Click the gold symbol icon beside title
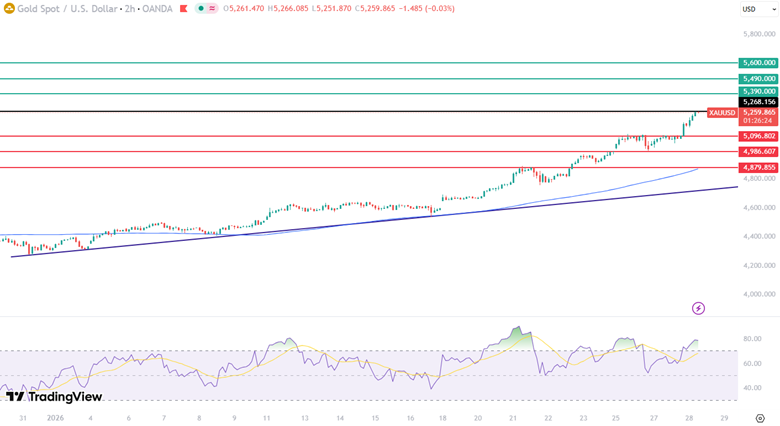The width and height of the screenshot is (780, 426). 8,9
